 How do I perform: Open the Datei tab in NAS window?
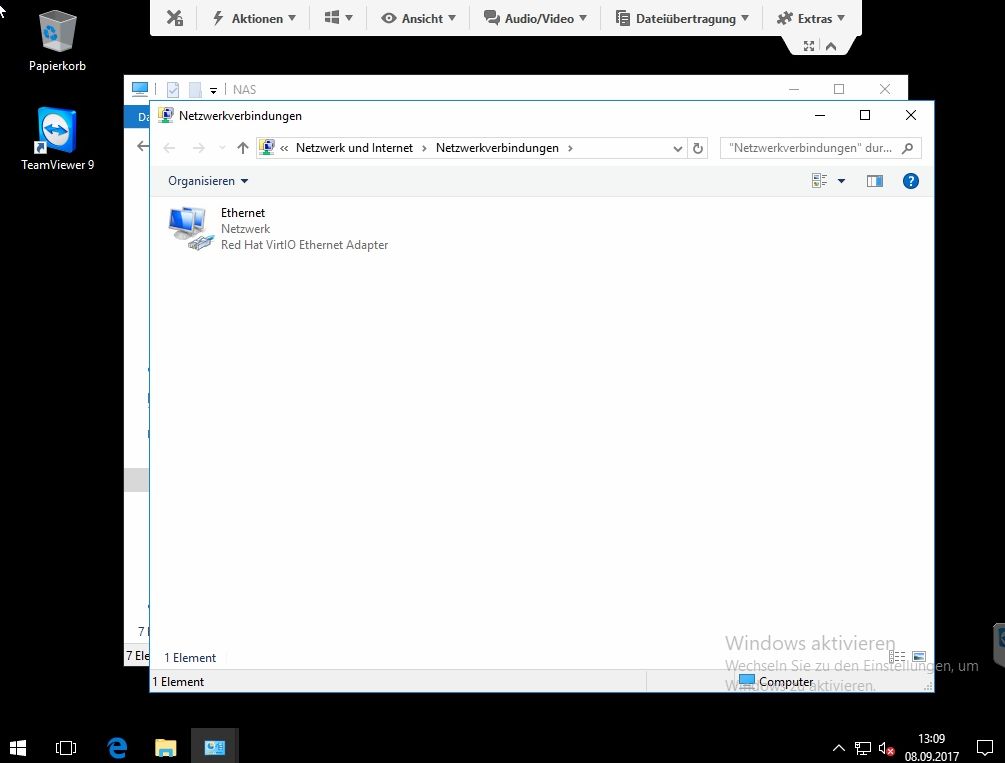pos(137,117)
